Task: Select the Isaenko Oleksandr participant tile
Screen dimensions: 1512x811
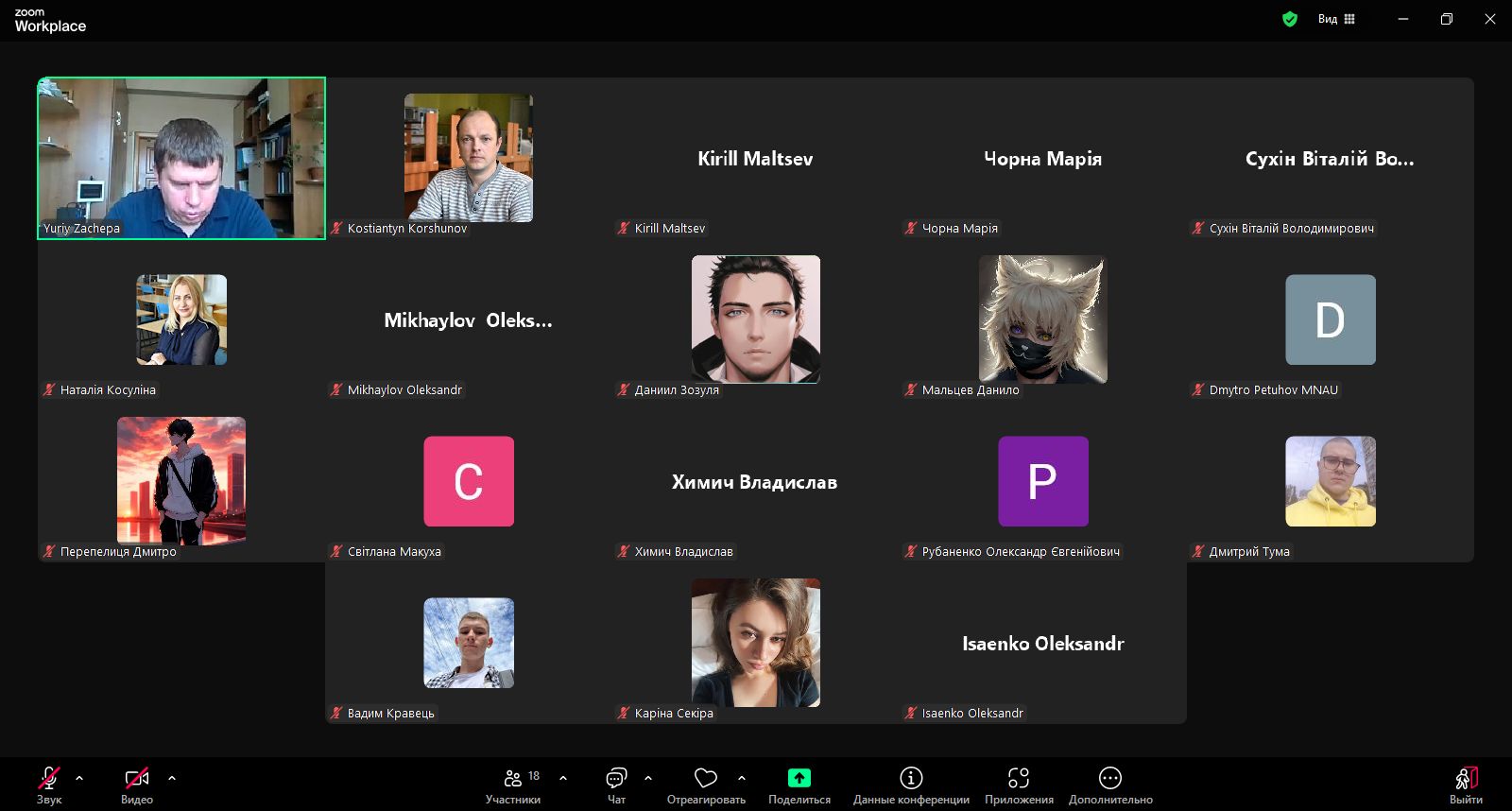Action: pyautogui.click(x=1043, y=643)
